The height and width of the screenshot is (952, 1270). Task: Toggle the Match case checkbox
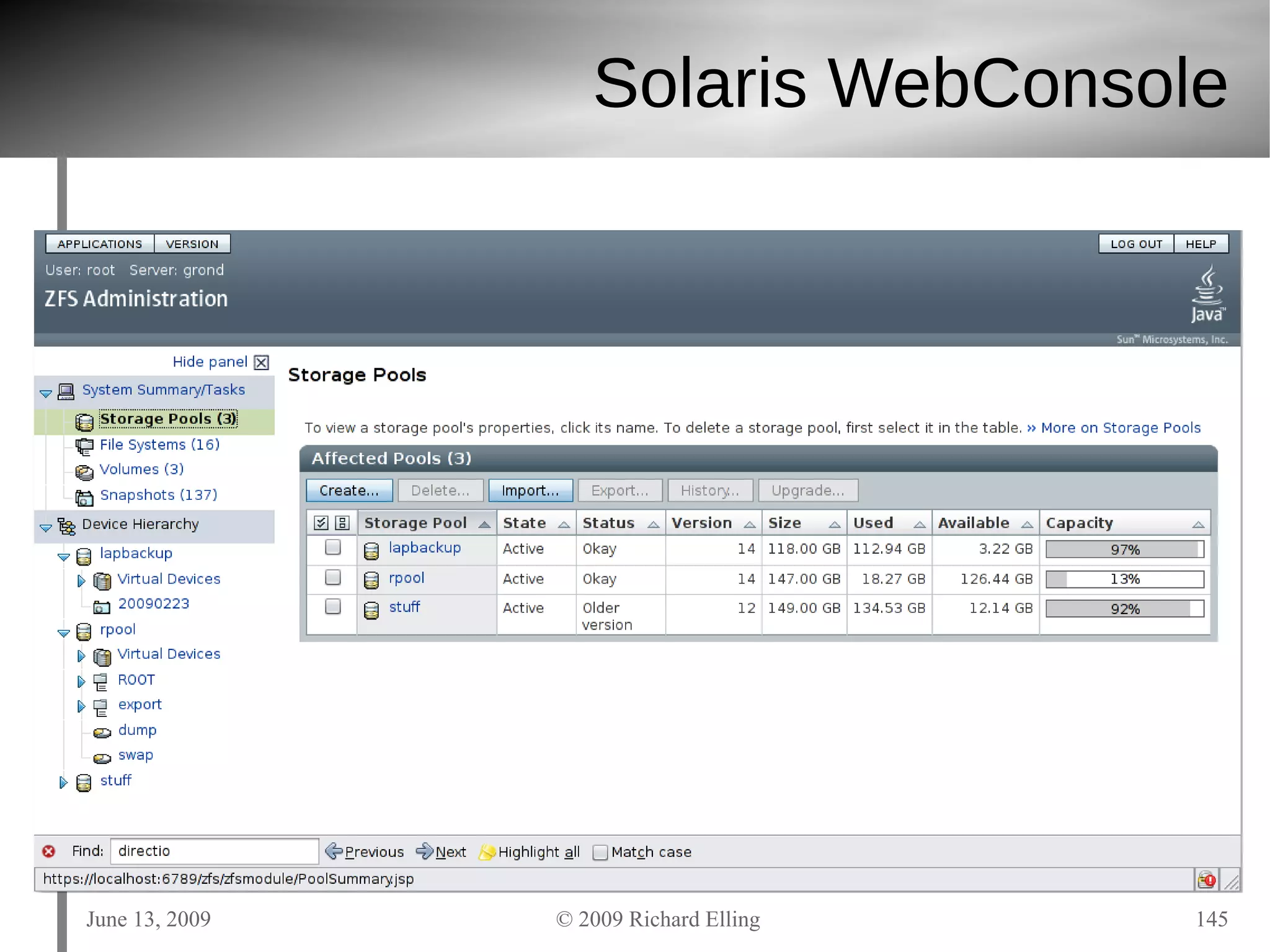(x=600, y=853)
